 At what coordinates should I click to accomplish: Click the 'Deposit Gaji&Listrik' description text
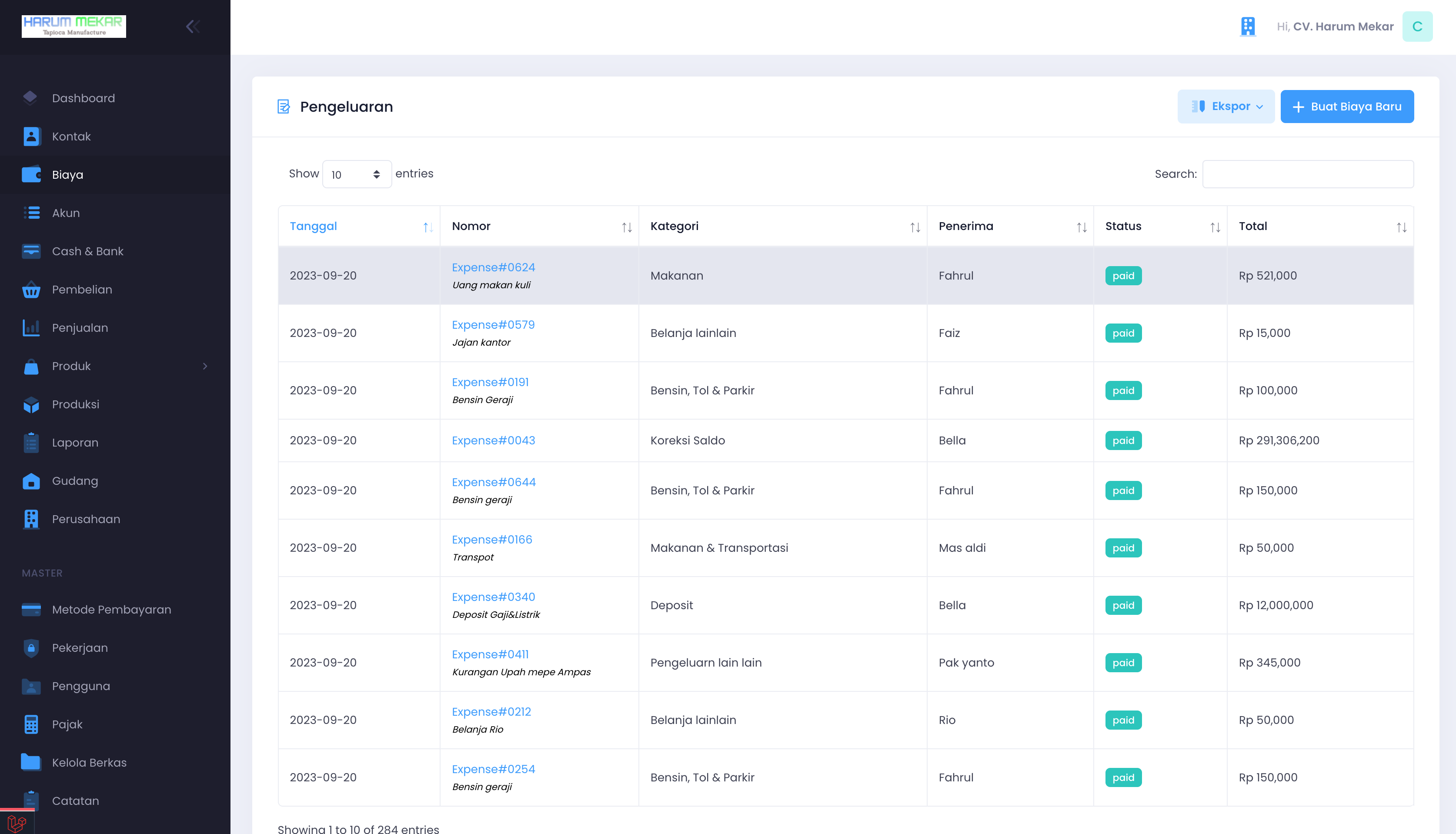tap(496, 614)
